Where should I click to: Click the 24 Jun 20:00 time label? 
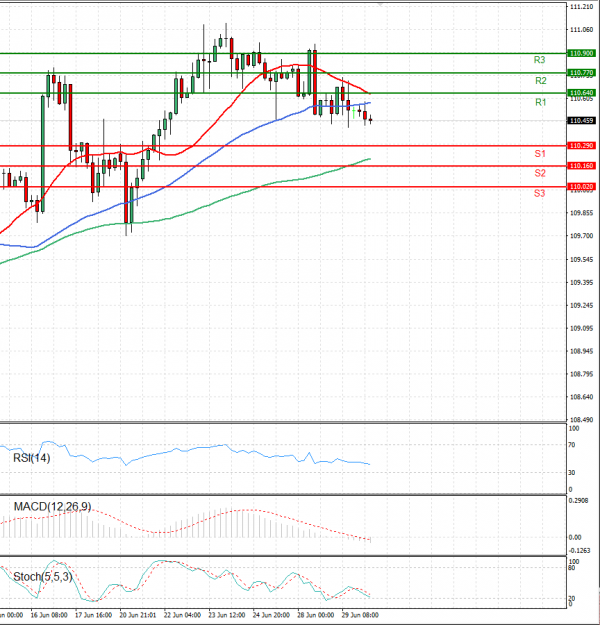(x=271, y=615)
